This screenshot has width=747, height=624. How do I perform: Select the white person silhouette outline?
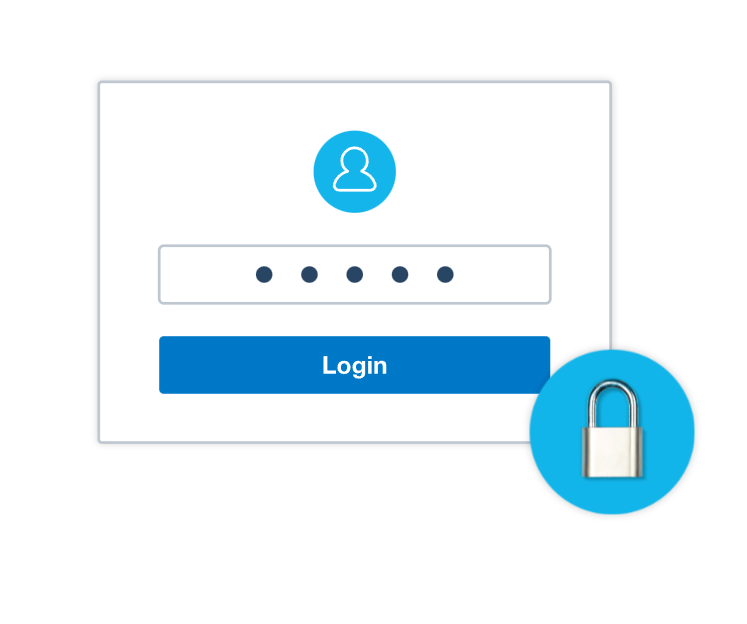point(354,170)
